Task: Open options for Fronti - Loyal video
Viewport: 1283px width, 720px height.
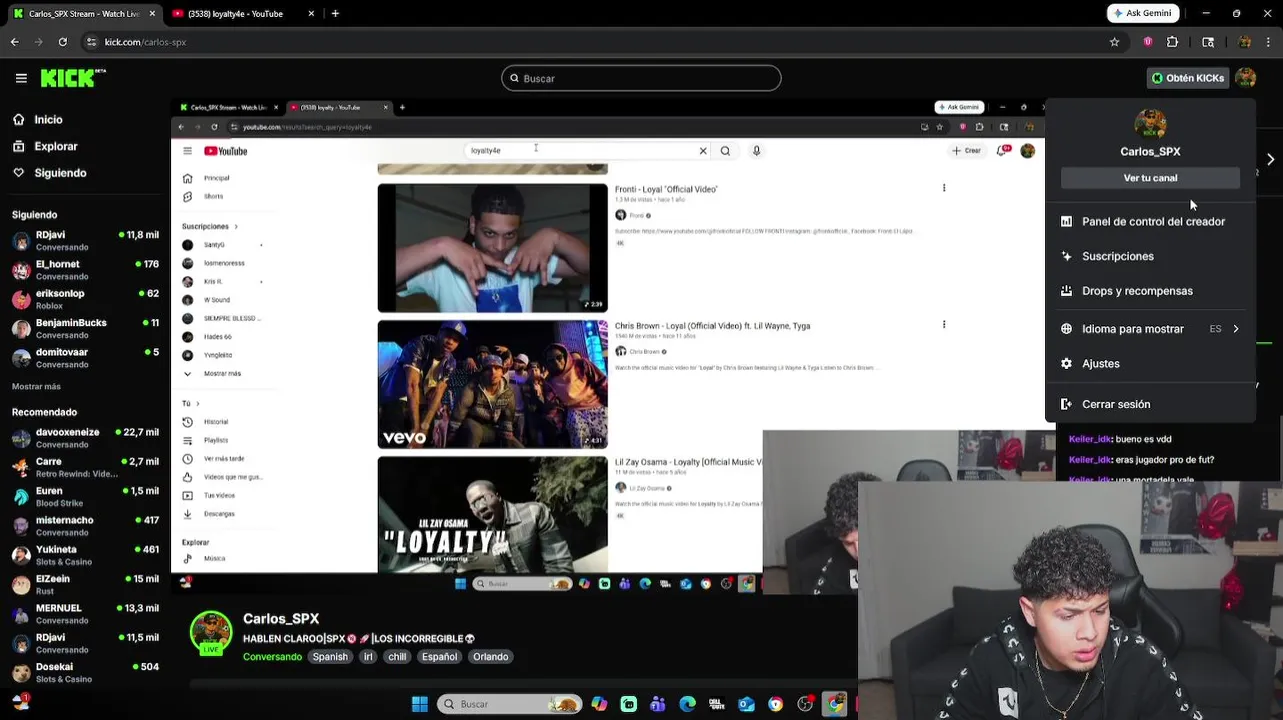Action: (944, 188)
